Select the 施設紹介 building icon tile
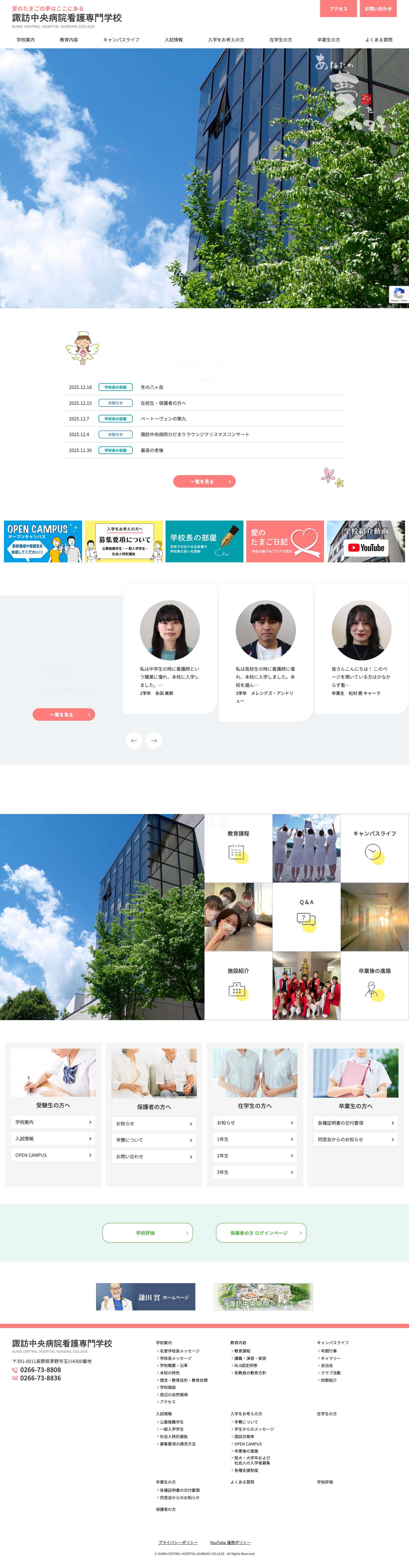409x1568 pixels. [x=238, y=985]
